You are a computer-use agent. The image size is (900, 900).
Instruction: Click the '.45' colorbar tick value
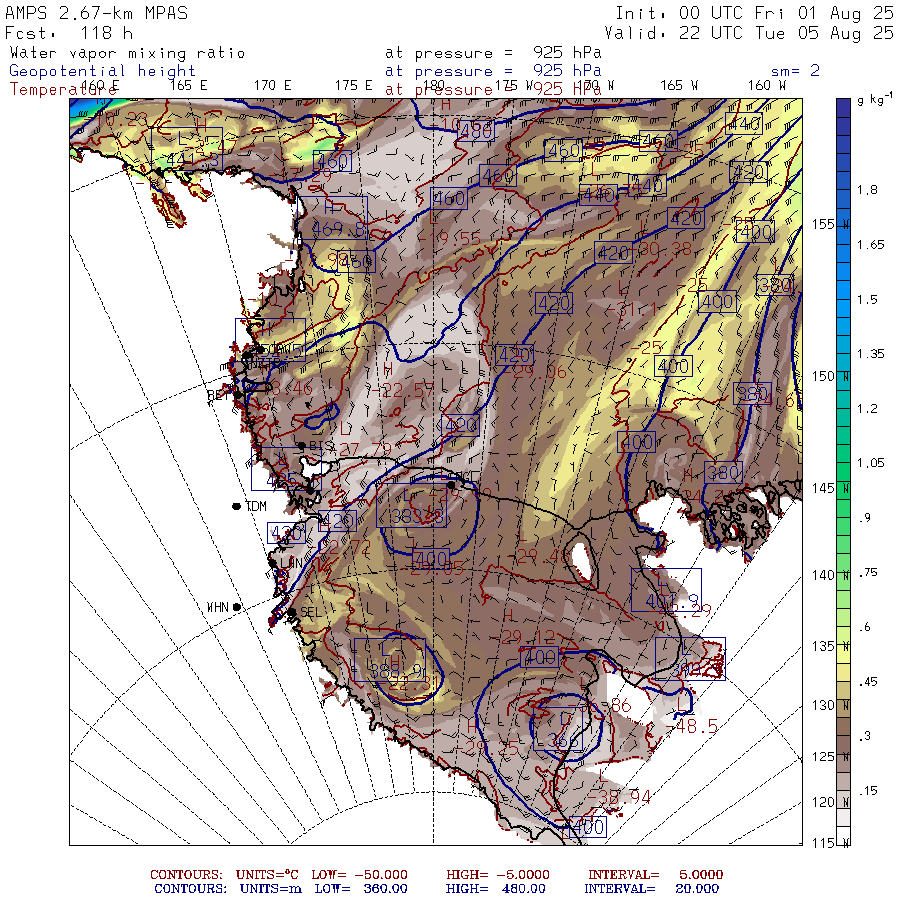pos(868,682)
